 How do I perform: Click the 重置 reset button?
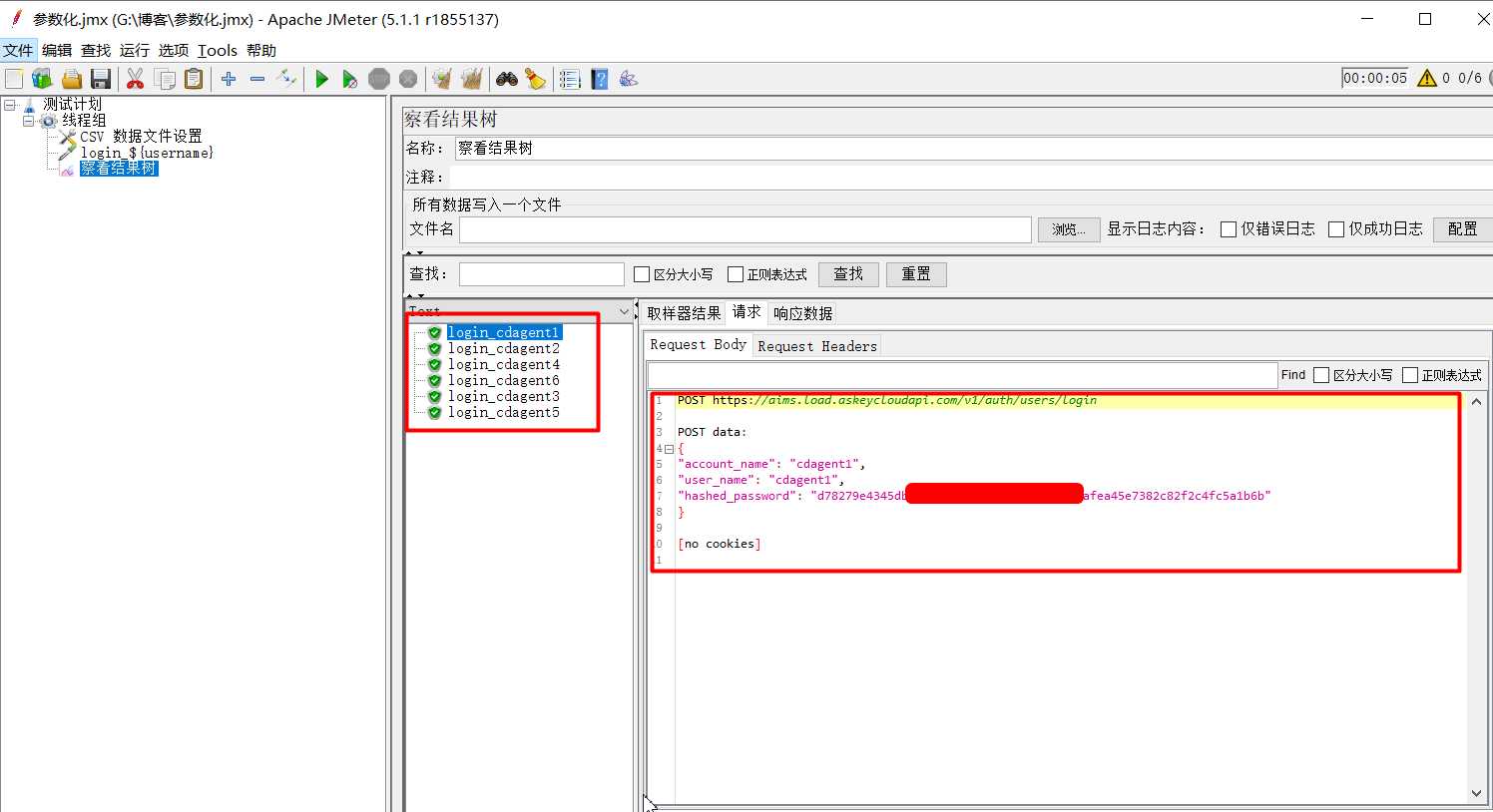916,274
